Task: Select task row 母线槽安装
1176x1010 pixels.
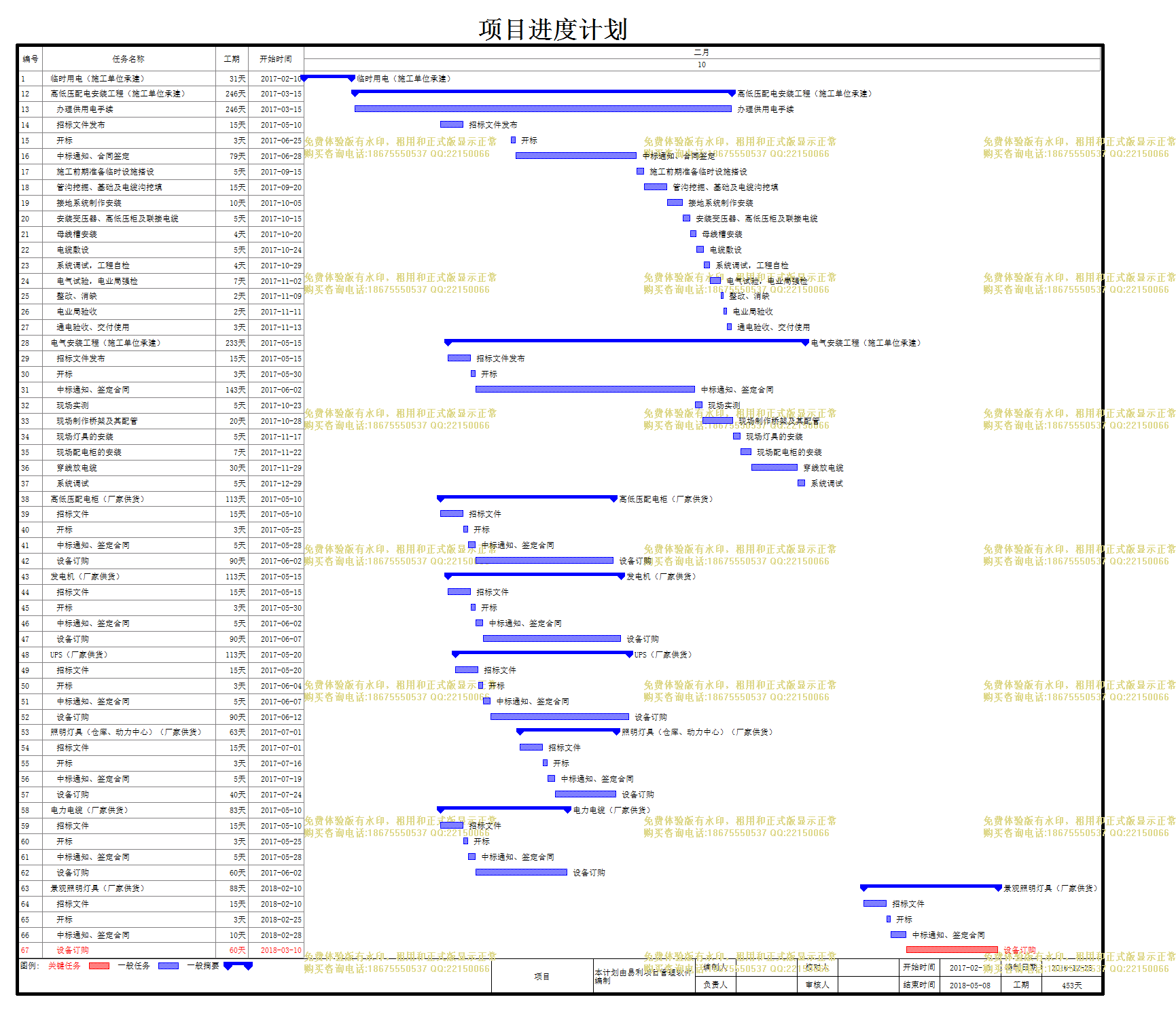Action: point(161,234)
